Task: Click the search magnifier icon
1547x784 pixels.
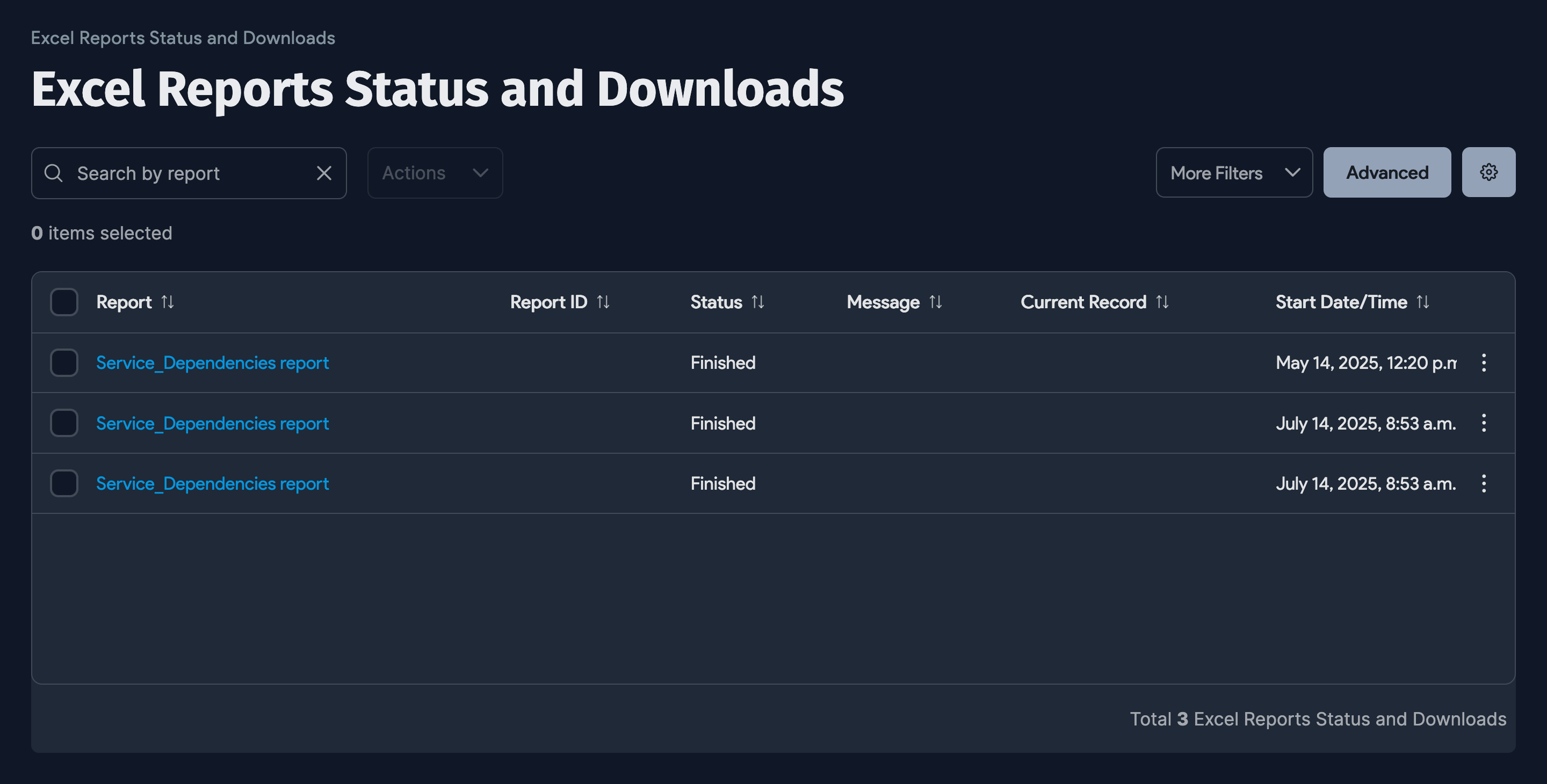Action: 54,173
